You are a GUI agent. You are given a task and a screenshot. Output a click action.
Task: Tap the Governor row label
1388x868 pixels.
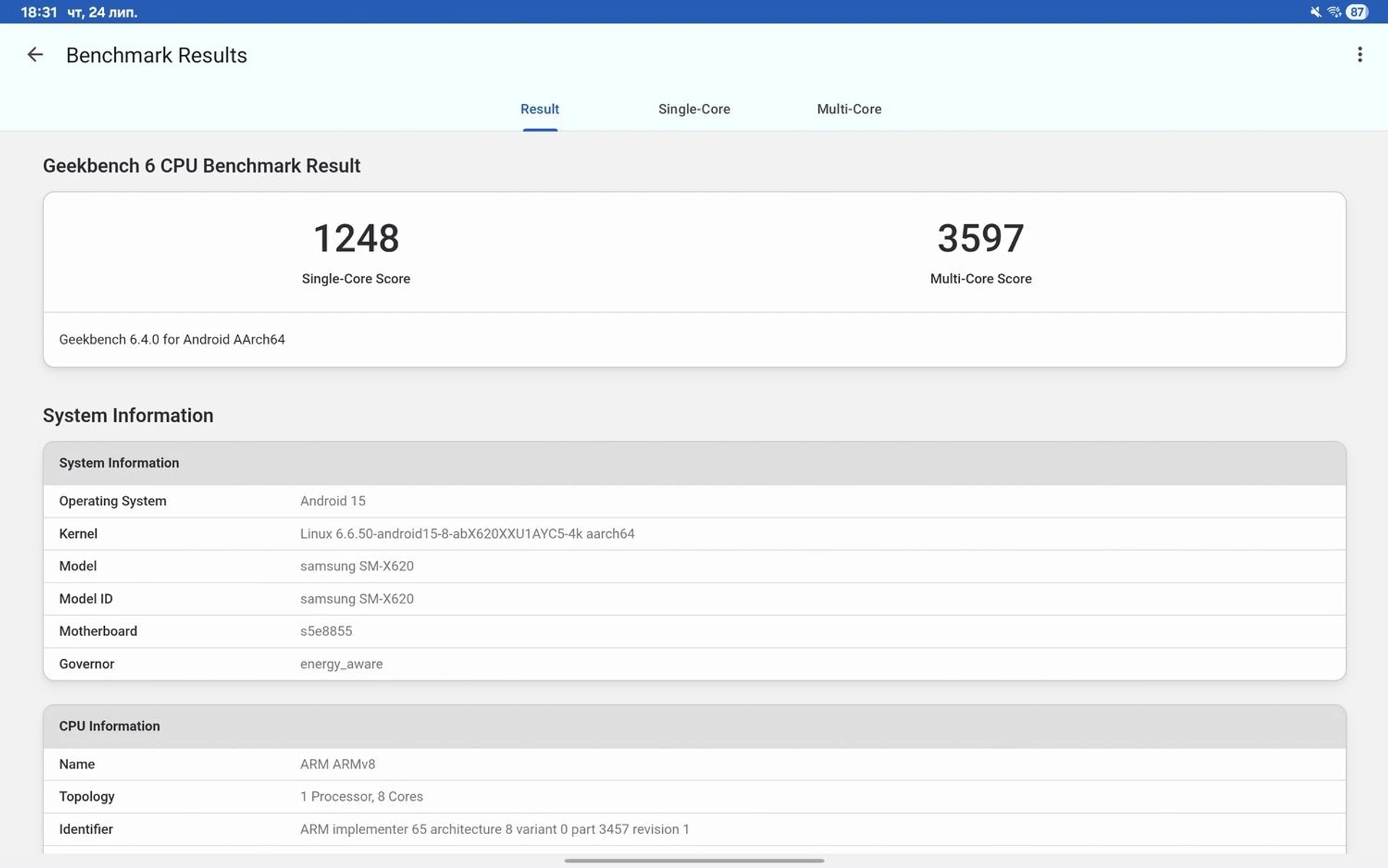[87, 663]
